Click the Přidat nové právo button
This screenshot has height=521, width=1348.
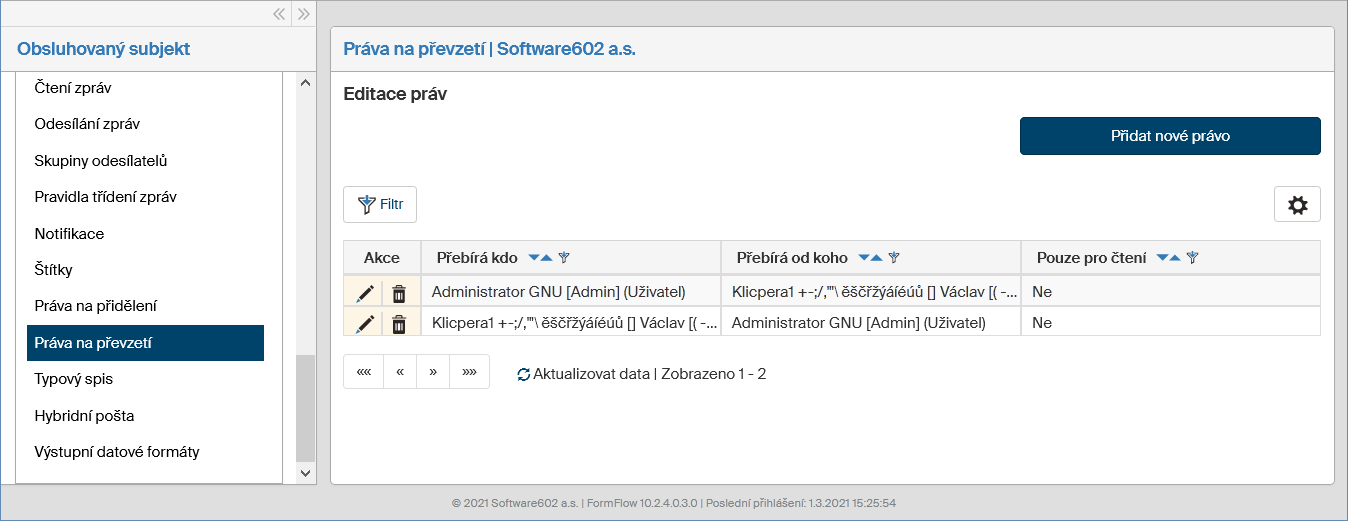pyautogui.click(x=1170, y=136)
